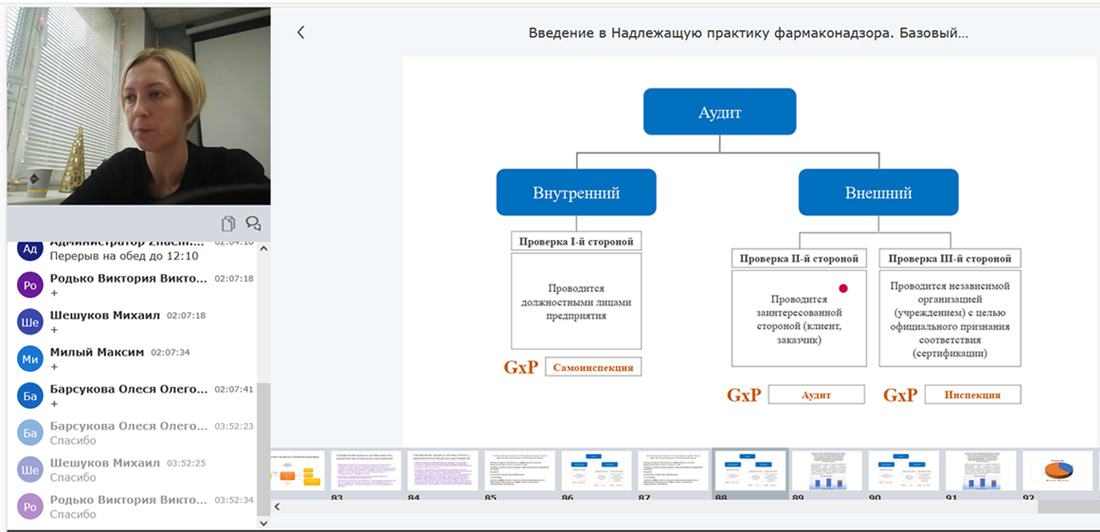Screen dimensions: 1100x532
Task: Click the faded 'Ба' avatar at 03:52:23
Action: point(31,432)
